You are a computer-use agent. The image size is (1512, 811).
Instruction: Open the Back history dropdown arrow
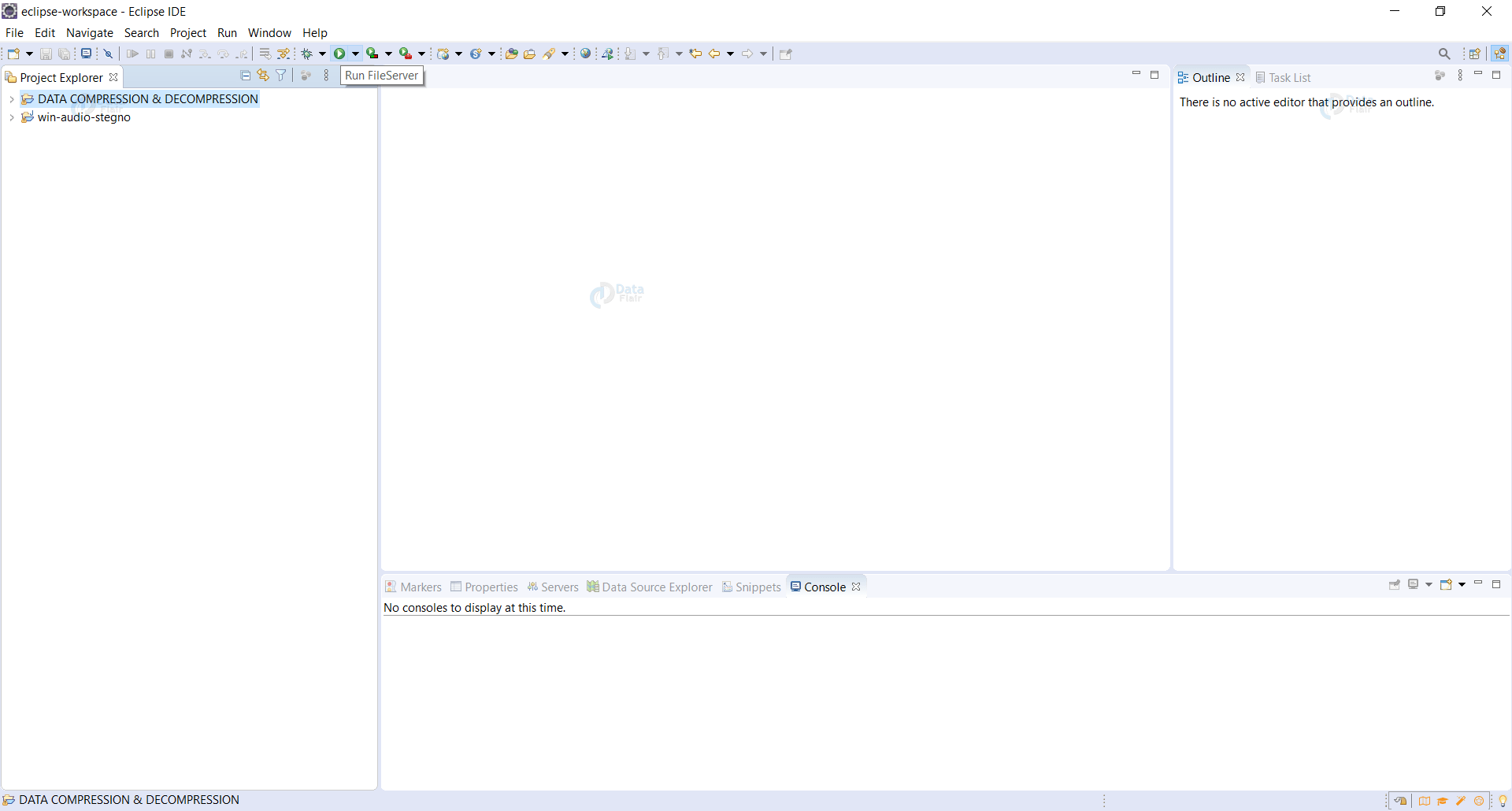coord(730,54)
